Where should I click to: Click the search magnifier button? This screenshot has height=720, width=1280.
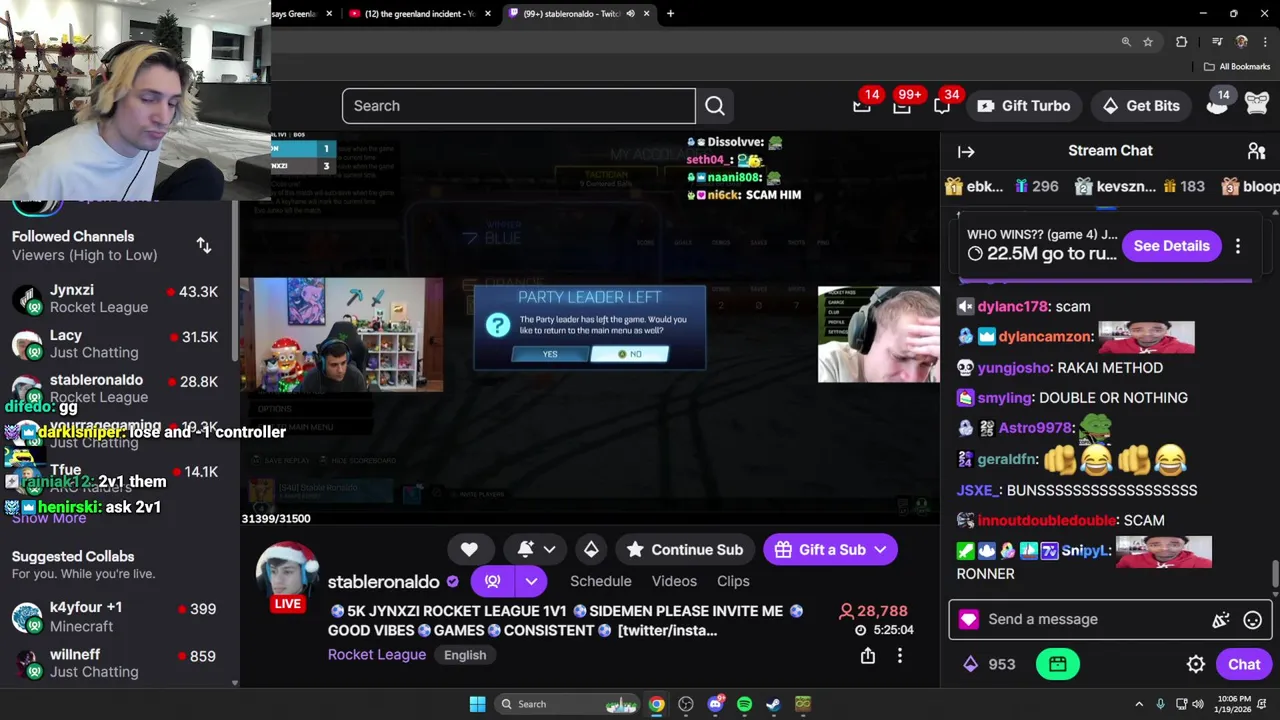coord(714,106)
